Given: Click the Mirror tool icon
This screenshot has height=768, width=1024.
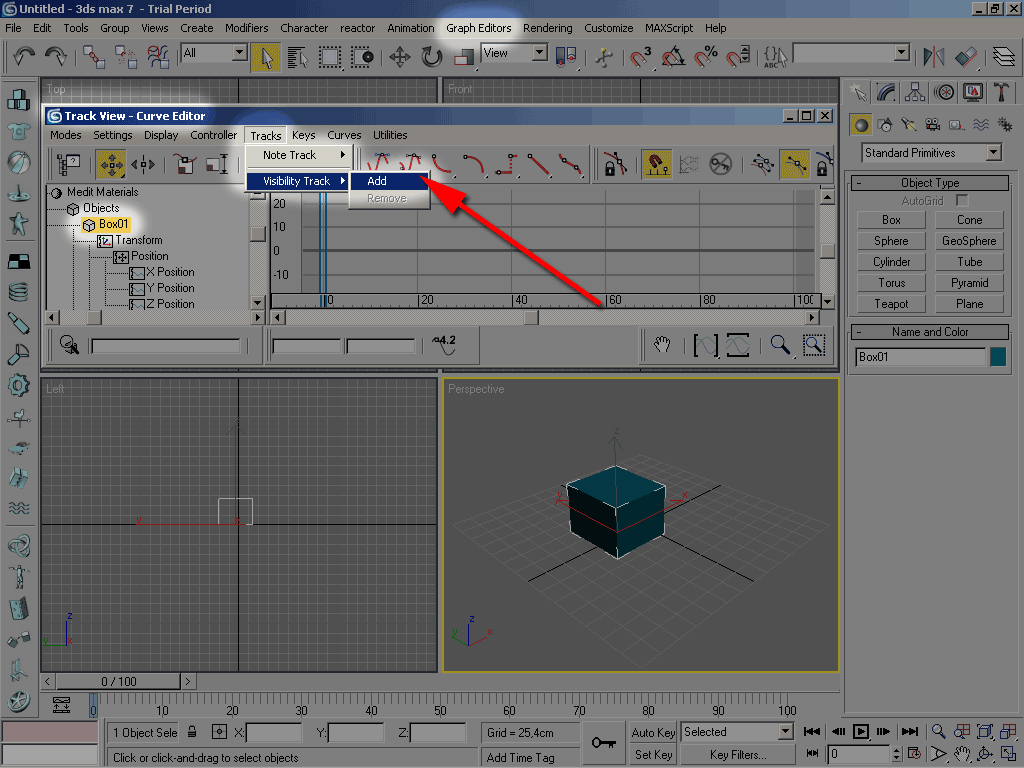Looking at the screenshot, I should click(934, 57).
